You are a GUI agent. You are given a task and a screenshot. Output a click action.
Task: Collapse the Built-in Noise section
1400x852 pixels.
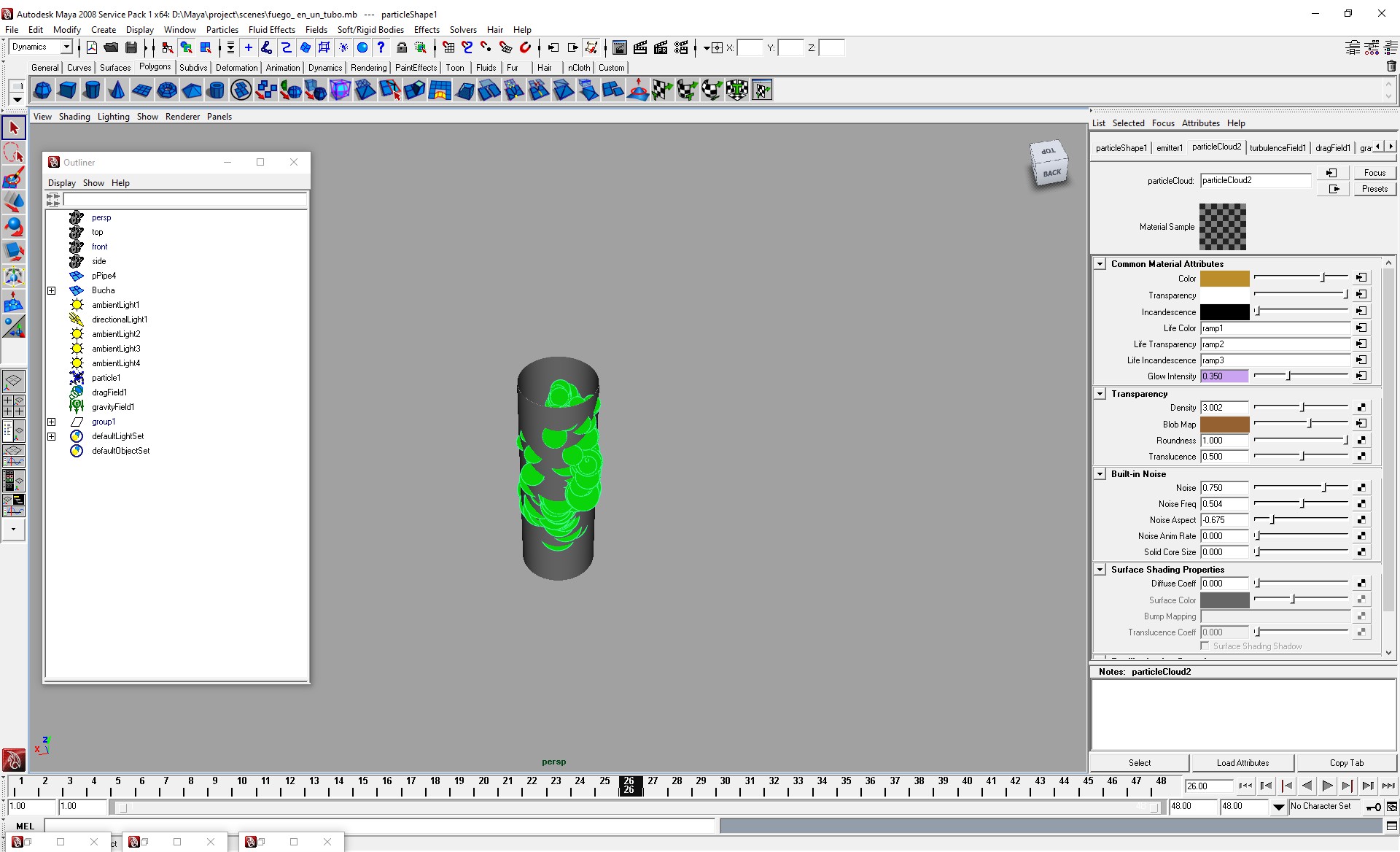[1100, 474]
